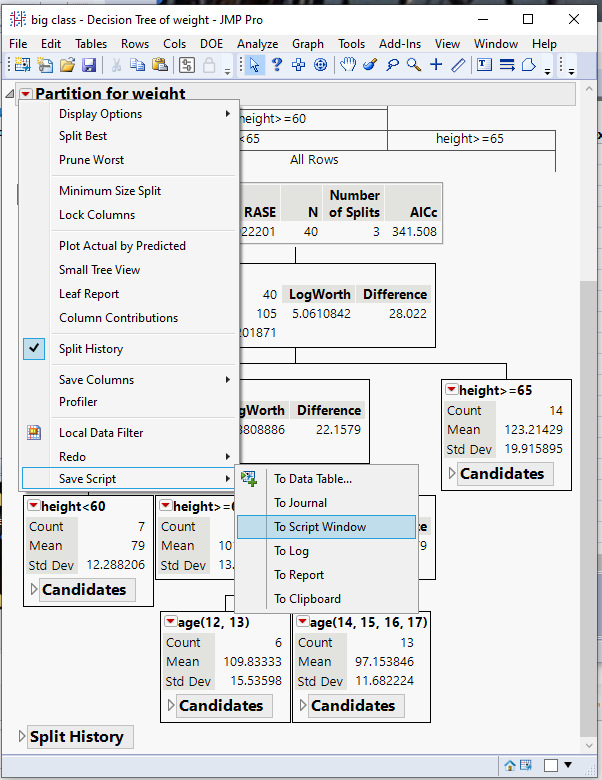The height and width of the screenshot is (780, 602).
Task: Click the data table icon in status bar
Action: tap(526, 765)
